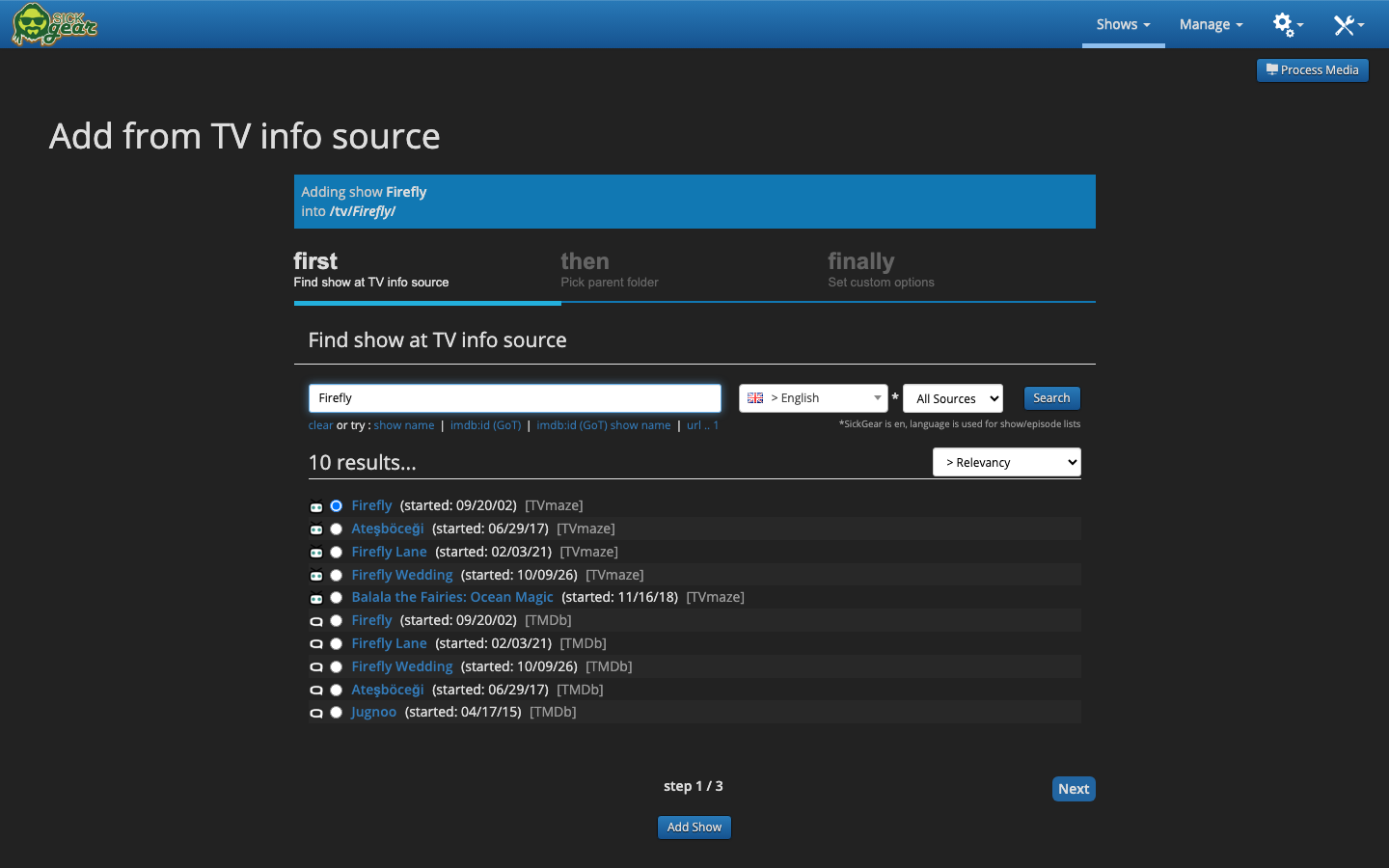Select the Firefly Lane TVmaze radio button
Screen dimensions: 1389x868
coord(336,553)
